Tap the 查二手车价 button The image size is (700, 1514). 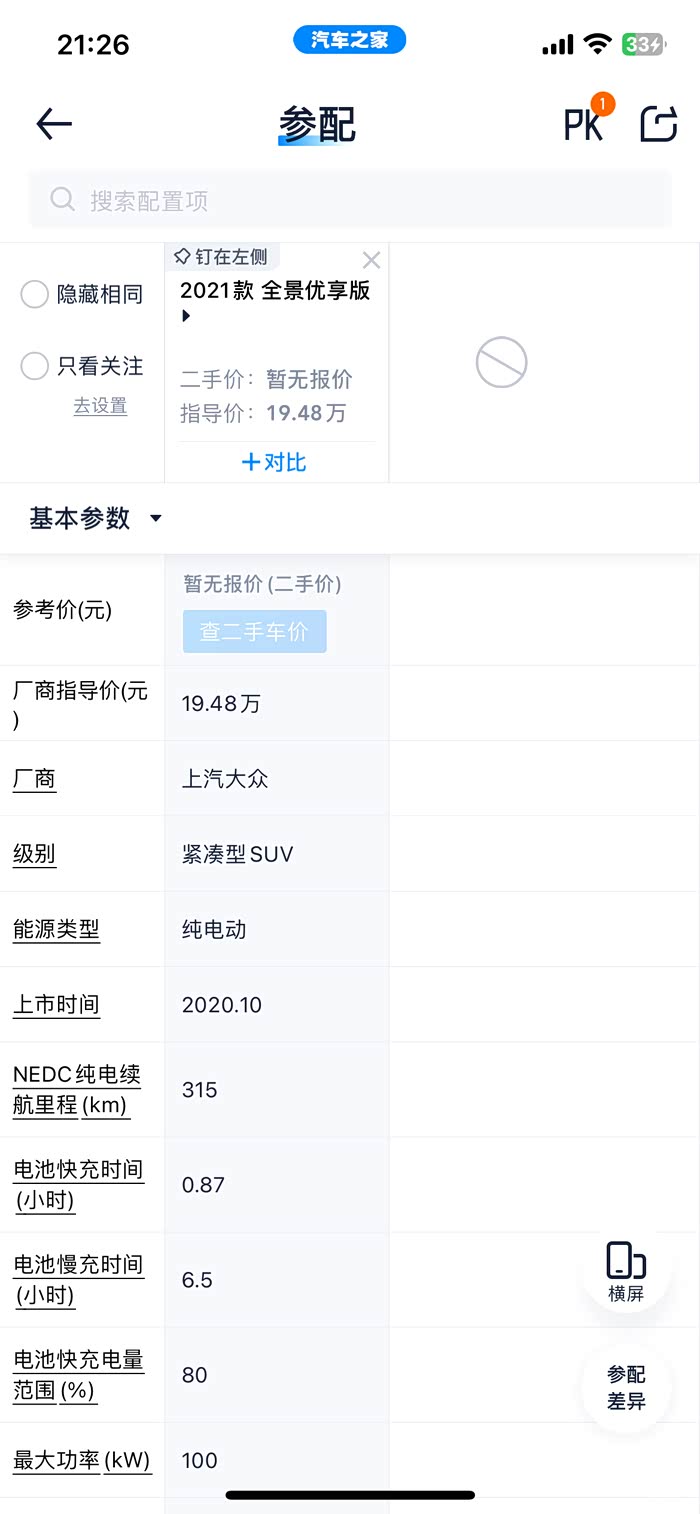[254, 632]
